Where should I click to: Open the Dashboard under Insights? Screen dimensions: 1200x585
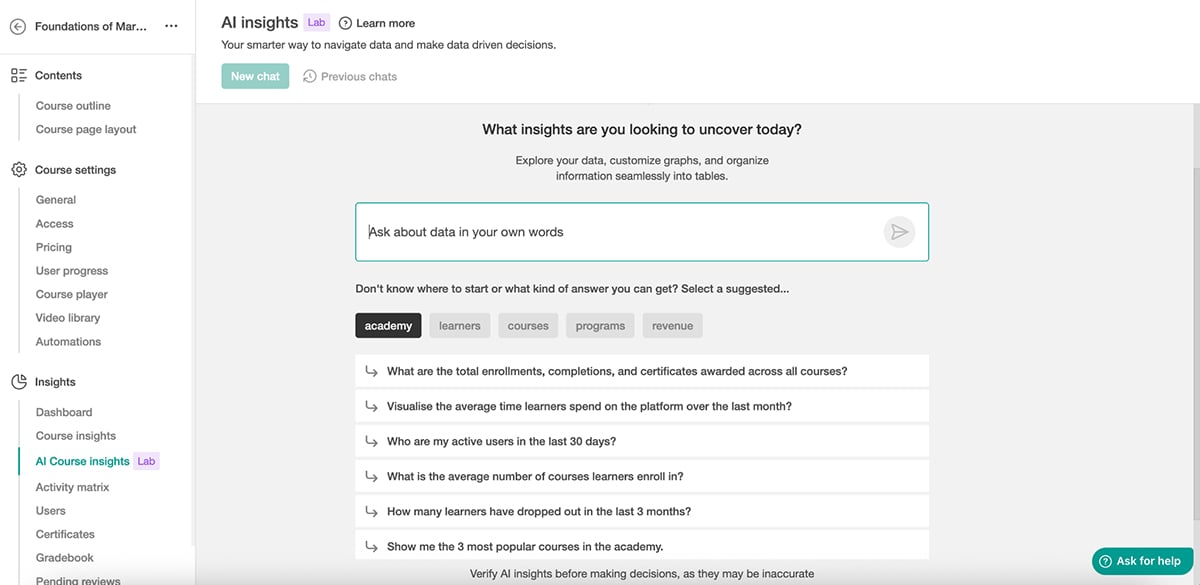[x=64, y=412]
